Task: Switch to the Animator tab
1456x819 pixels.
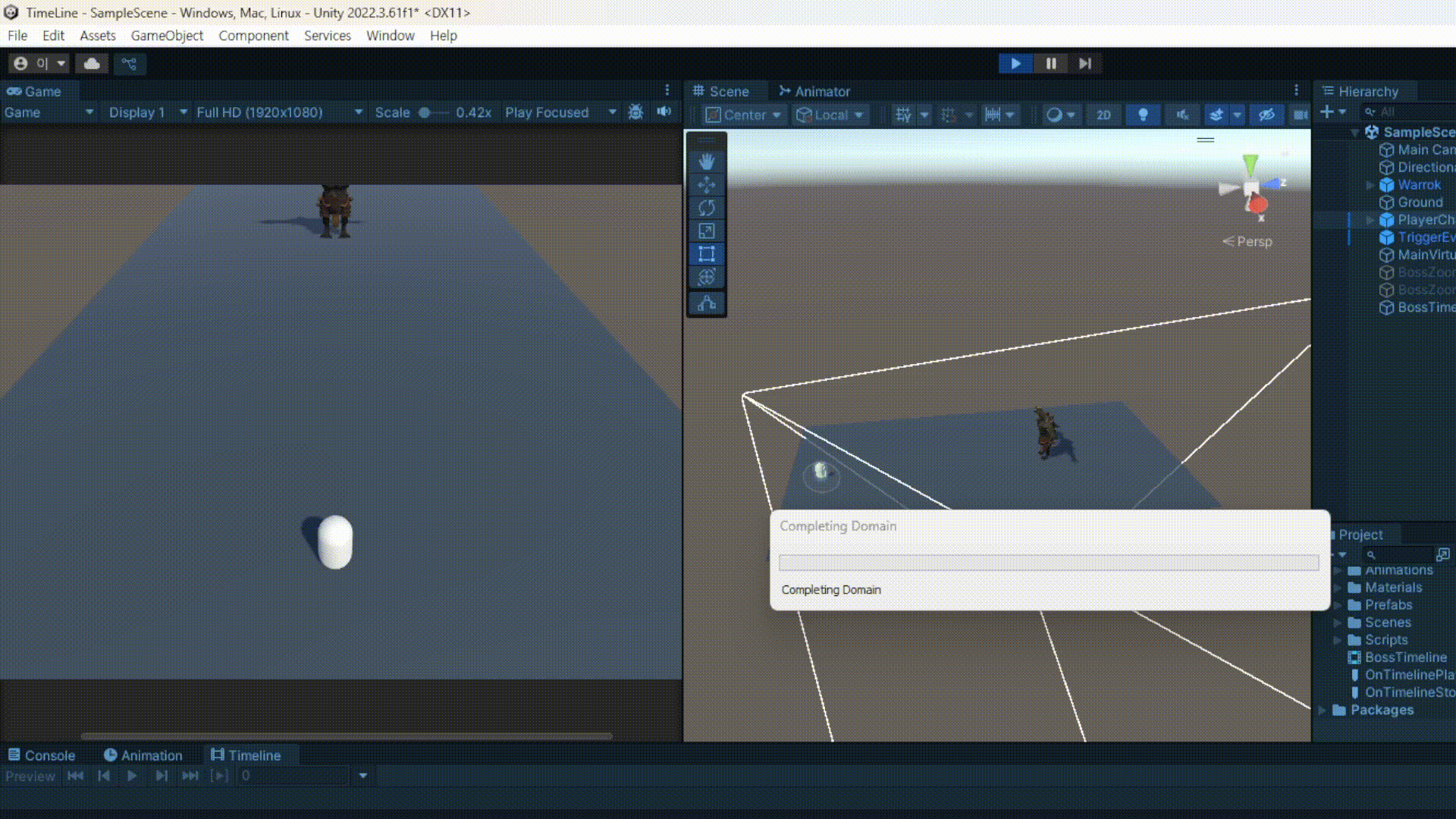Action: [814, 91]
